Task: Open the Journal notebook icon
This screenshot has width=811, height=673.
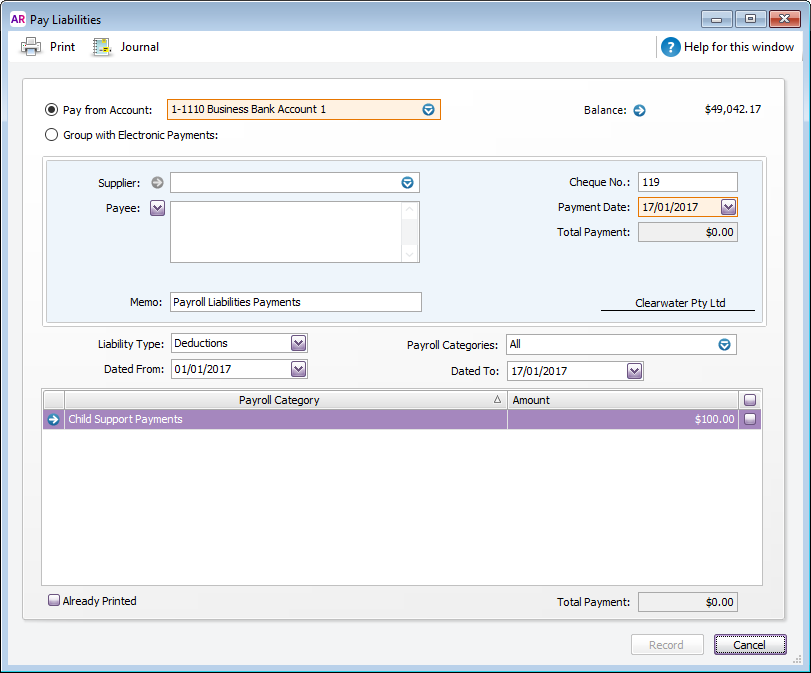Action: pyautogui.click(x=102, y=47)
